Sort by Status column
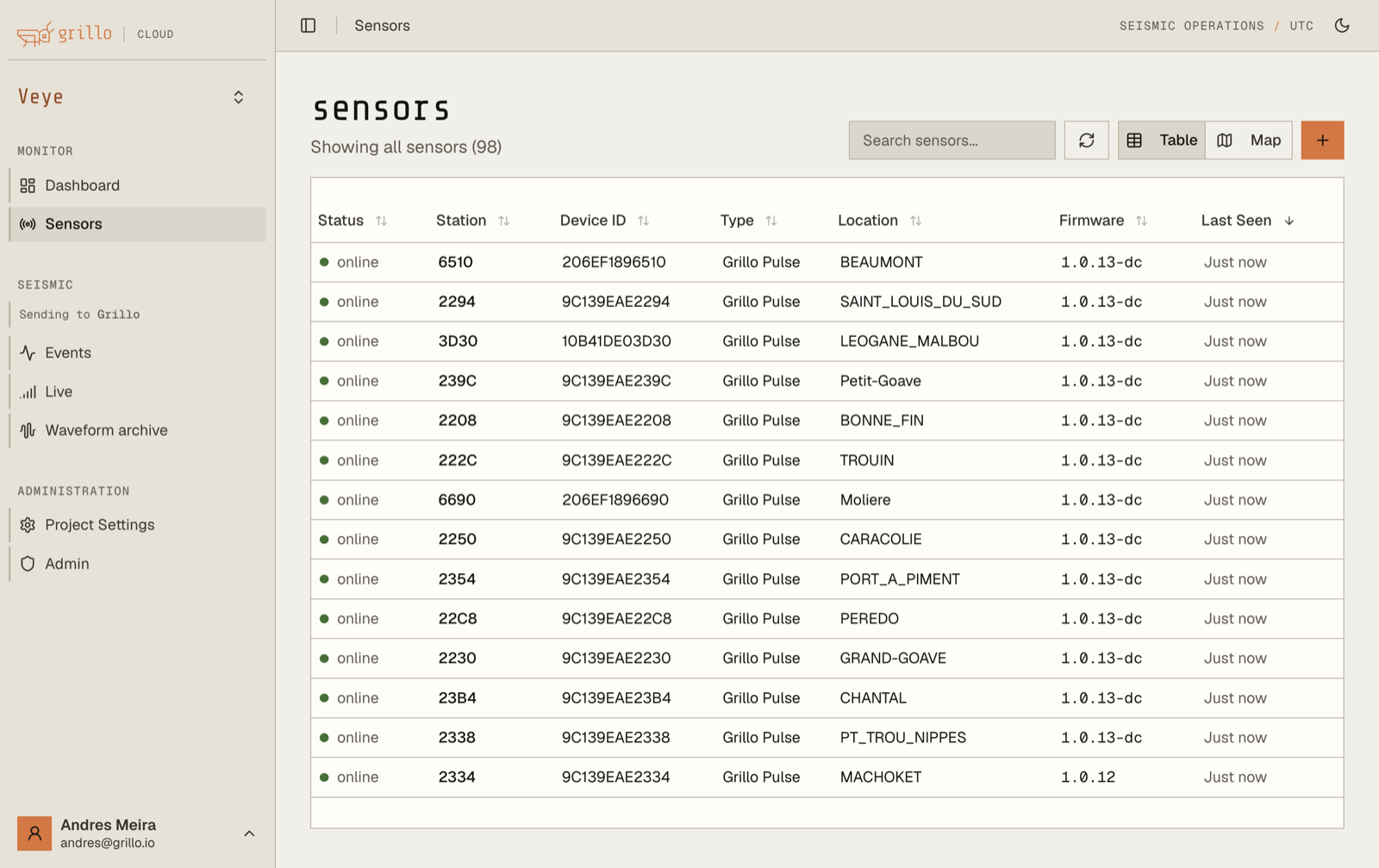The image size is (1379, 868). click(353, 221)
